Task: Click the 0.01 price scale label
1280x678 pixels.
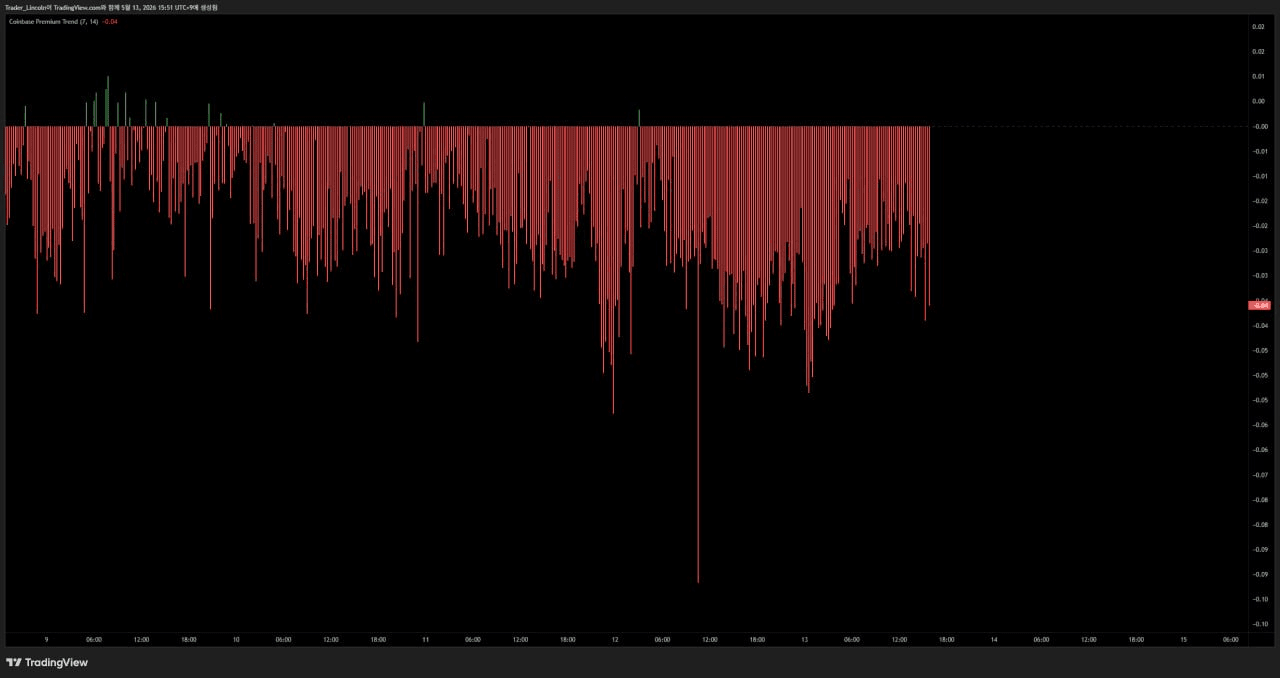Action: tap(1258, 77)
